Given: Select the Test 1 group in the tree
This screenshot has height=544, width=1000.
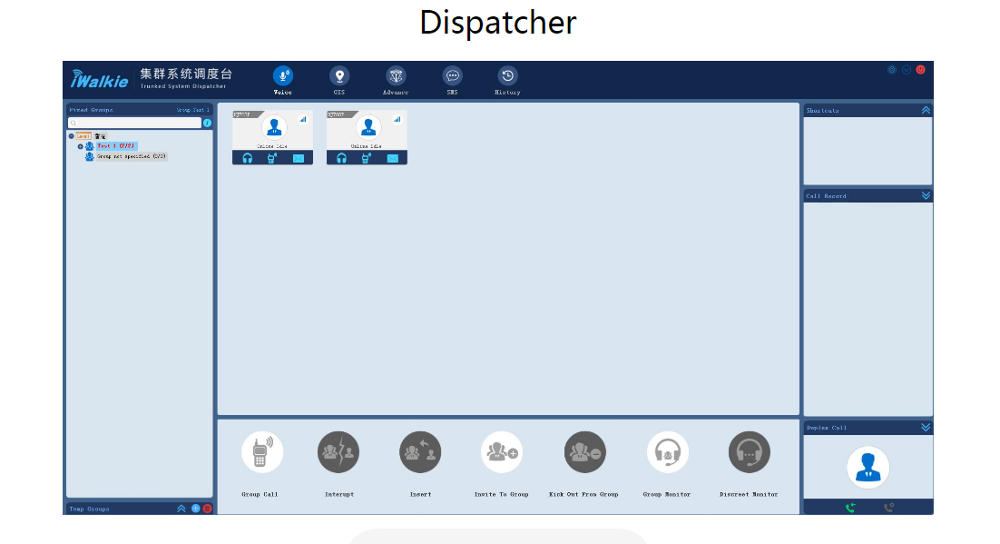Looking at the screenshot, I should coord(116,146).
